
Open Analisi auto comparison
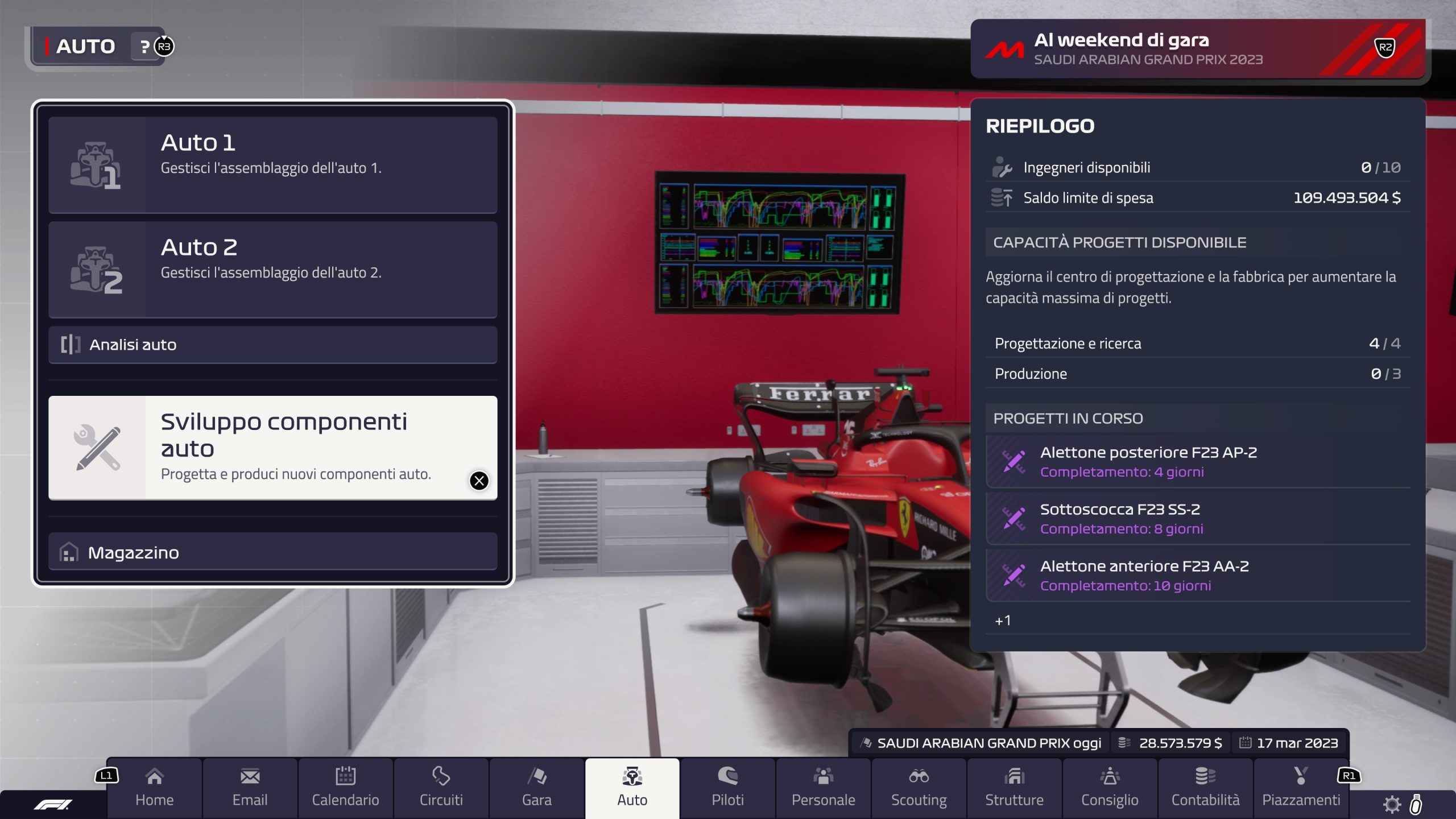point(272,345)
